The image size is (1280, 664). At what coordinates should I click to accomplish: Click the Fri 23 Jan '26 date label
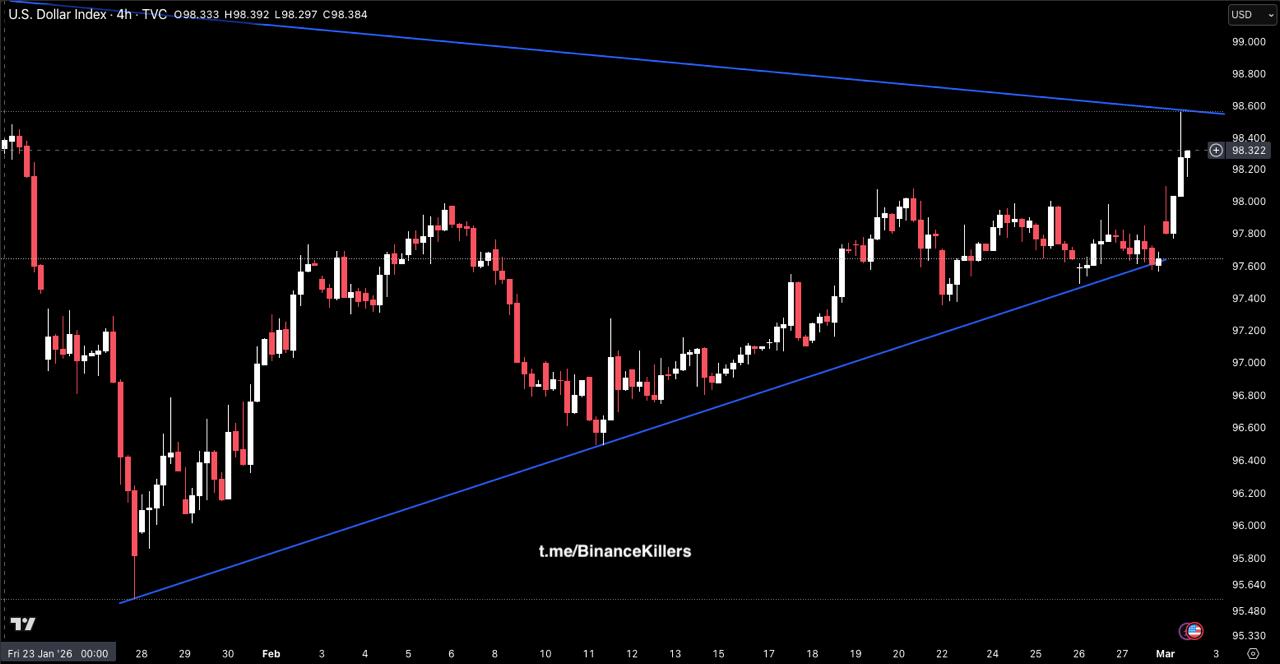pyautogui.click(x=57, y=653)
